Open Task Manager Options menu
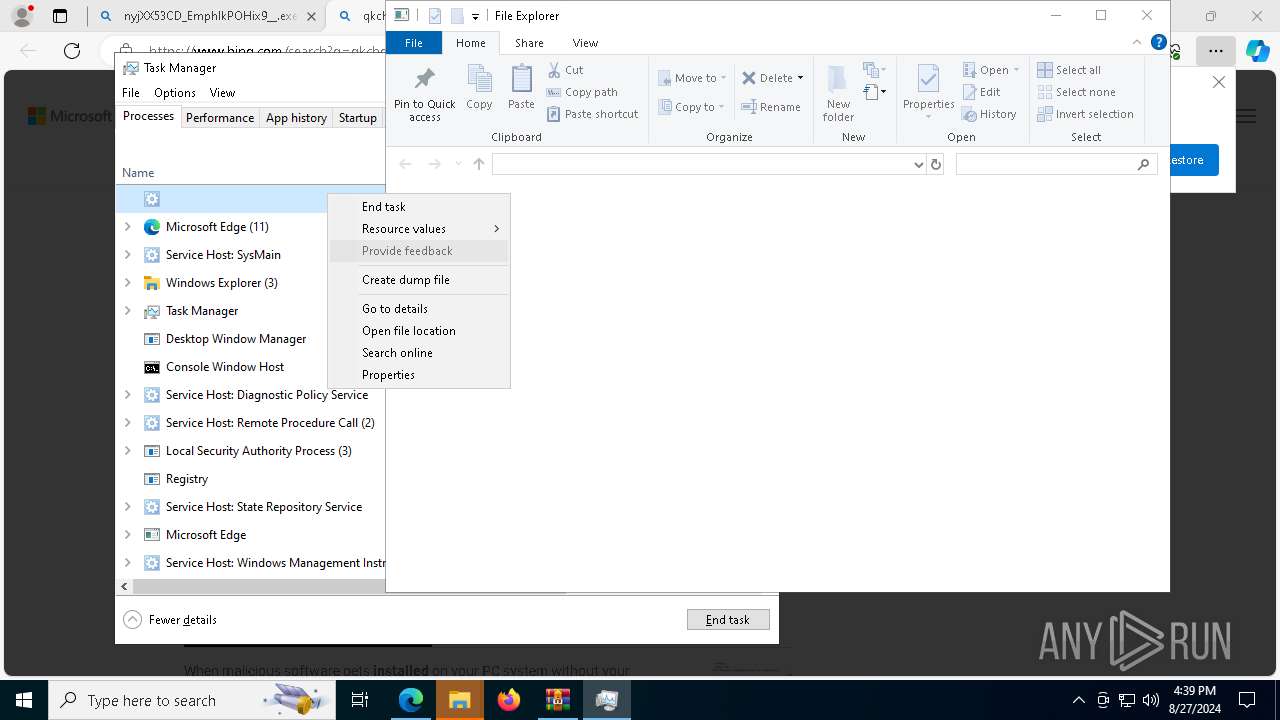Image resolution: width=1280 pixels, height=720 pixels. pyautogui.click(x=175, y=93)
